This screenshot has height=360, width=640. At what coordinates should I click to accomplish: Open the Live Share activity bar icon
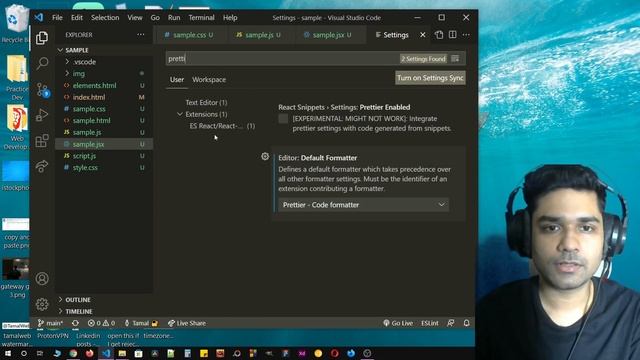tap(42, 166)
